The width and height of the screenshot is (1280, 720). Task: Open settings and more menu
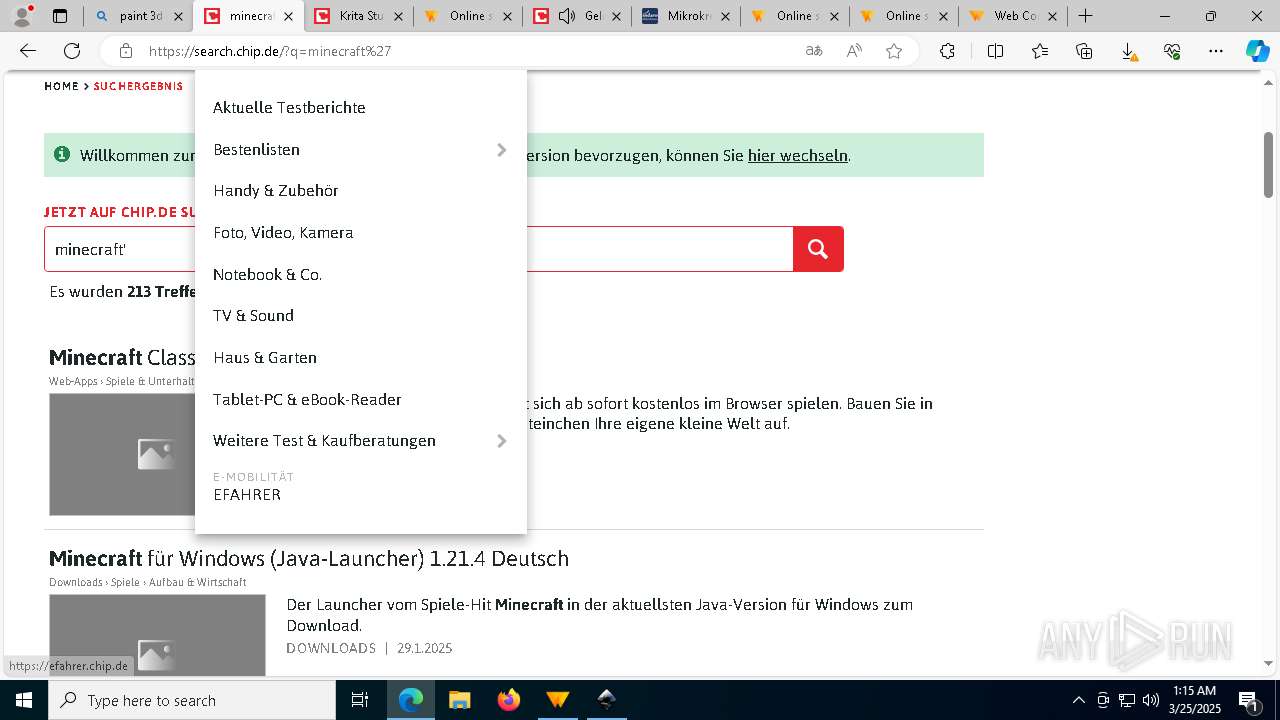(x=1216, y=51)
